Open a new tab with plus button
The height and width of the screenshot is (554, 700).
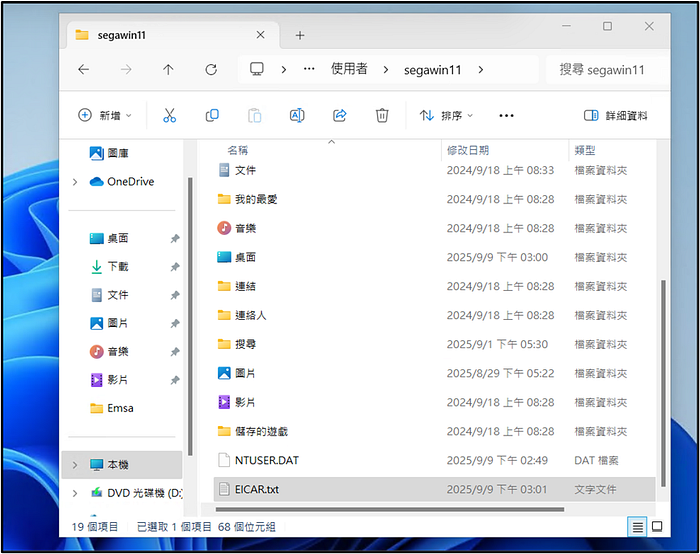(x=300, y=35)
